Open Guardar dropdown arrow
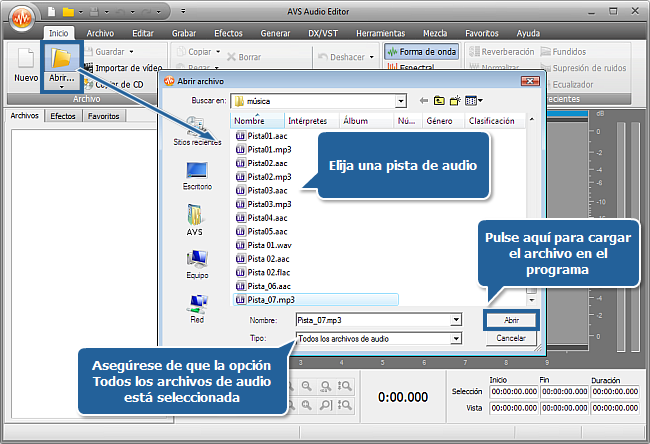 (x=131, y=52)
